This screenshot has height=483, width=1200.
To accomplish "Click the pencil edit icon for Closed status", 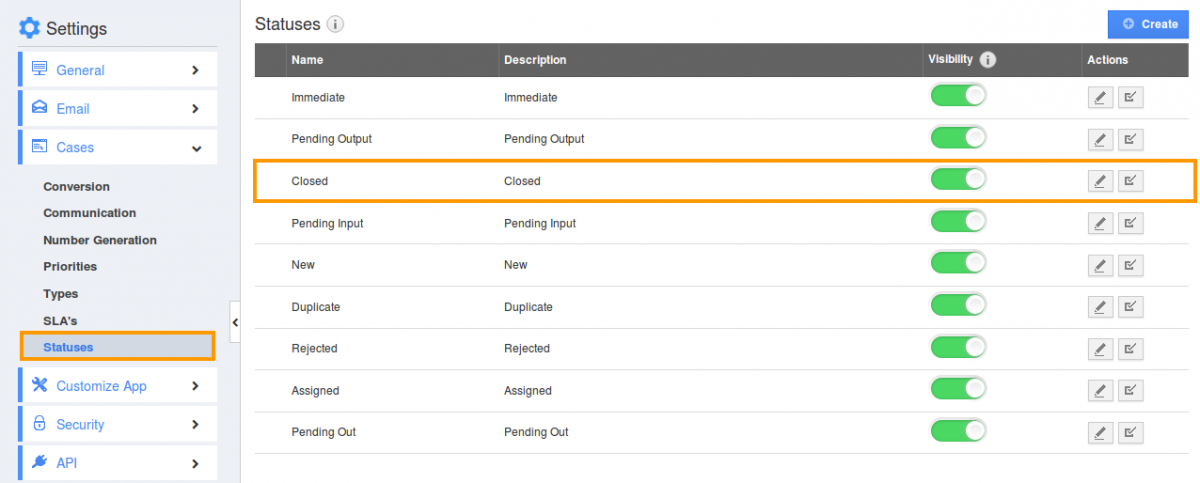I will point(1100,181).
